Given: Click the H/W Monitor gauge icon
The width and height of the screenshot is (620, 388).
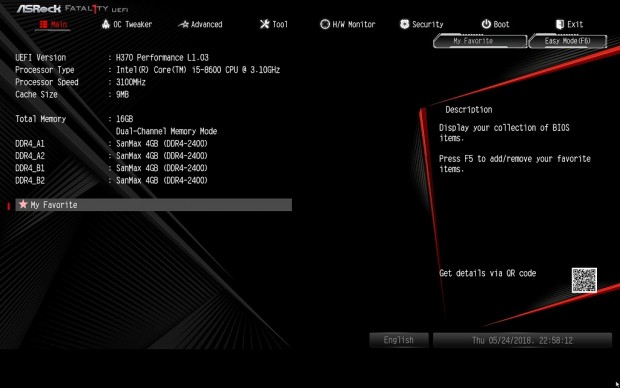Looking at the screenshot, I should click(325, 24).
